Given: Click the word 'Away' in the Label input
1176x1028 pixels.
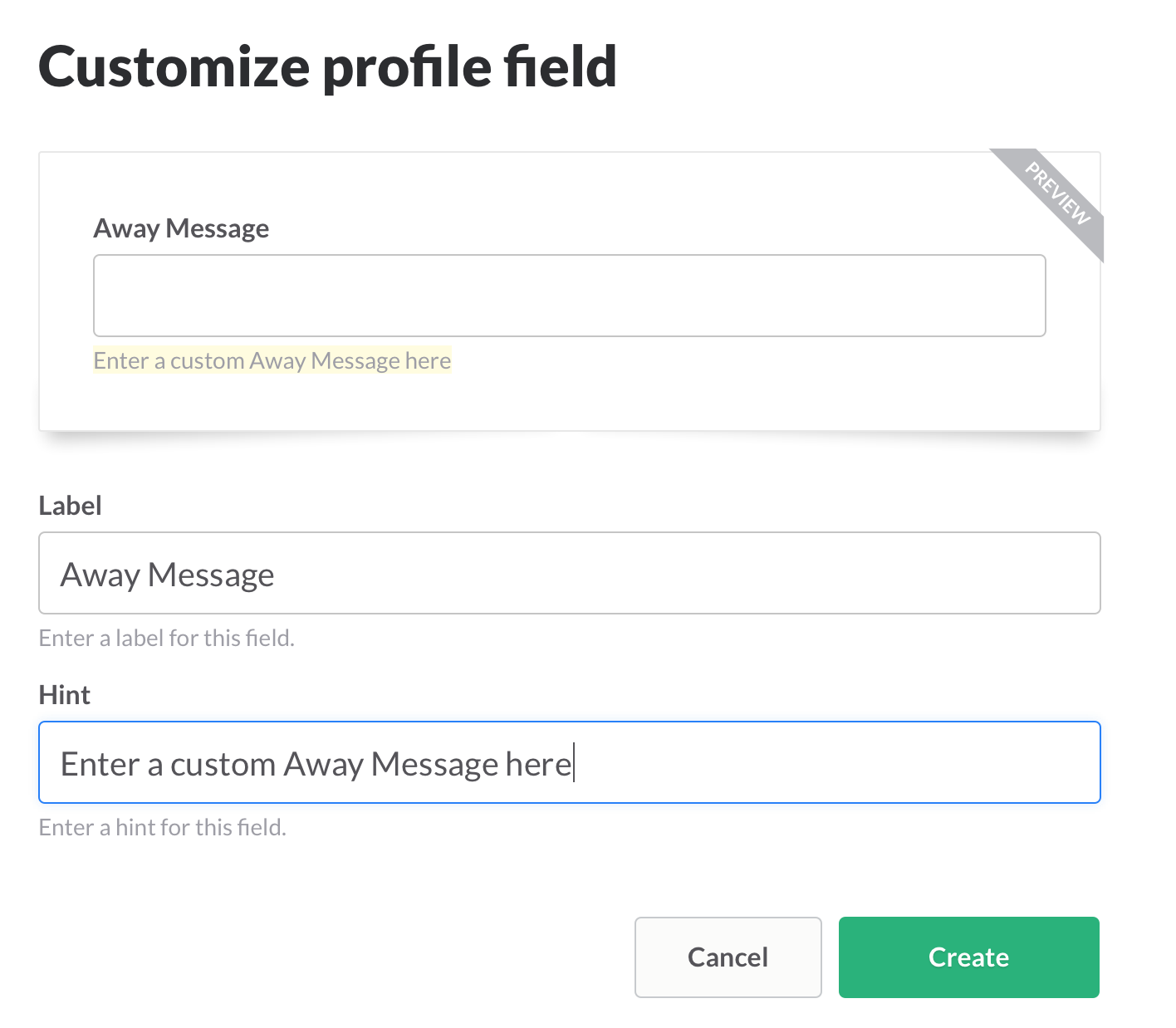Looking at the screenshot, I should pos(100,575).
